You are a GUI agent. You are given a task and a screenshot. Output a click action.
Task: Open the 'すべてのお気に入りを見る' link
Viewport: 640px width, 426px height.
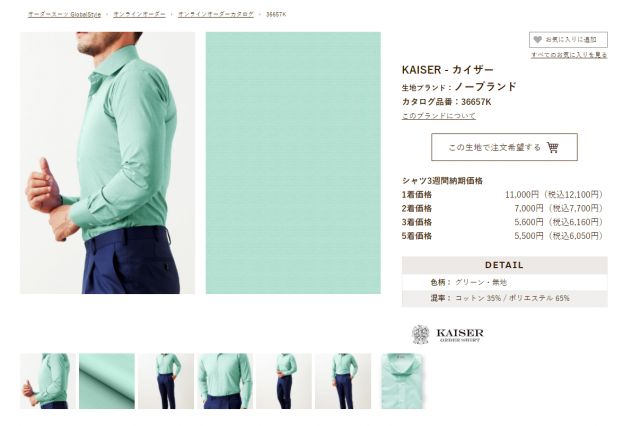click(569, 55)
